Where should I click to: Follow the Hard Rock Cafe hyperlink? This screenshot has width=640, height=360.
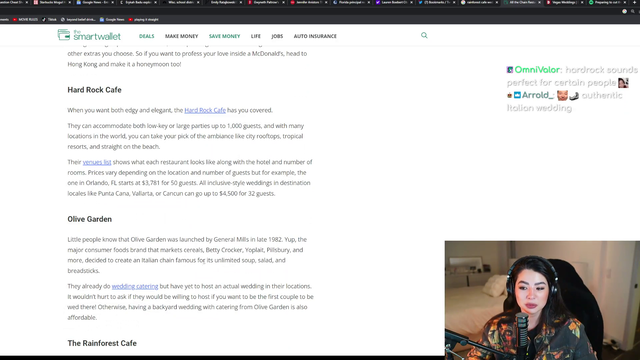tap(205, 110)
